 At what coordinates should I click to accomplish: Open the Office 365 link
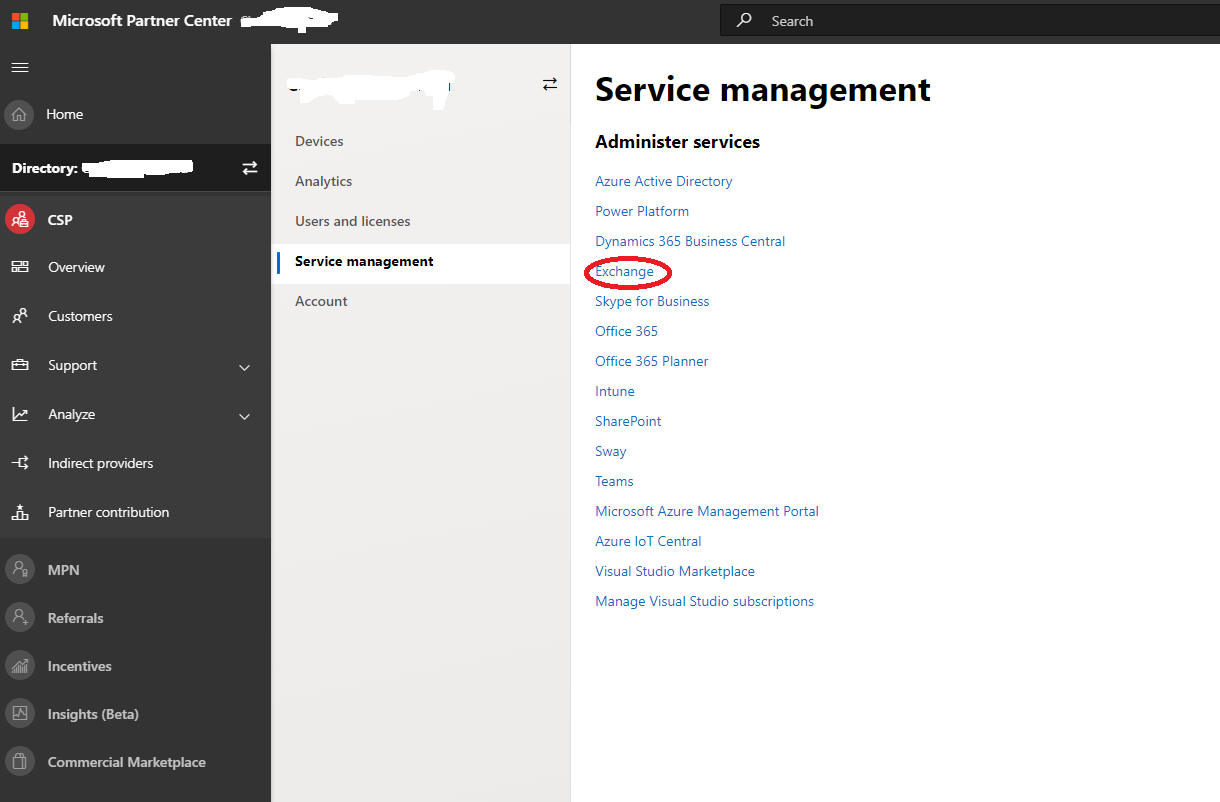[626, 331]
